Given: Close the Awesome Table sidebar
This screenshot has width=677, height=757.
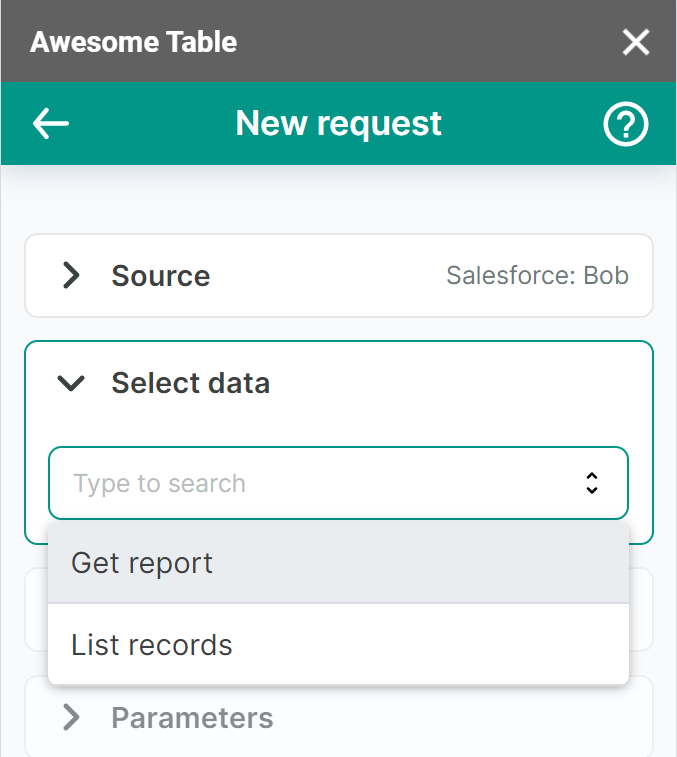Looking at the screenshot, I should (x=636, y=42).
